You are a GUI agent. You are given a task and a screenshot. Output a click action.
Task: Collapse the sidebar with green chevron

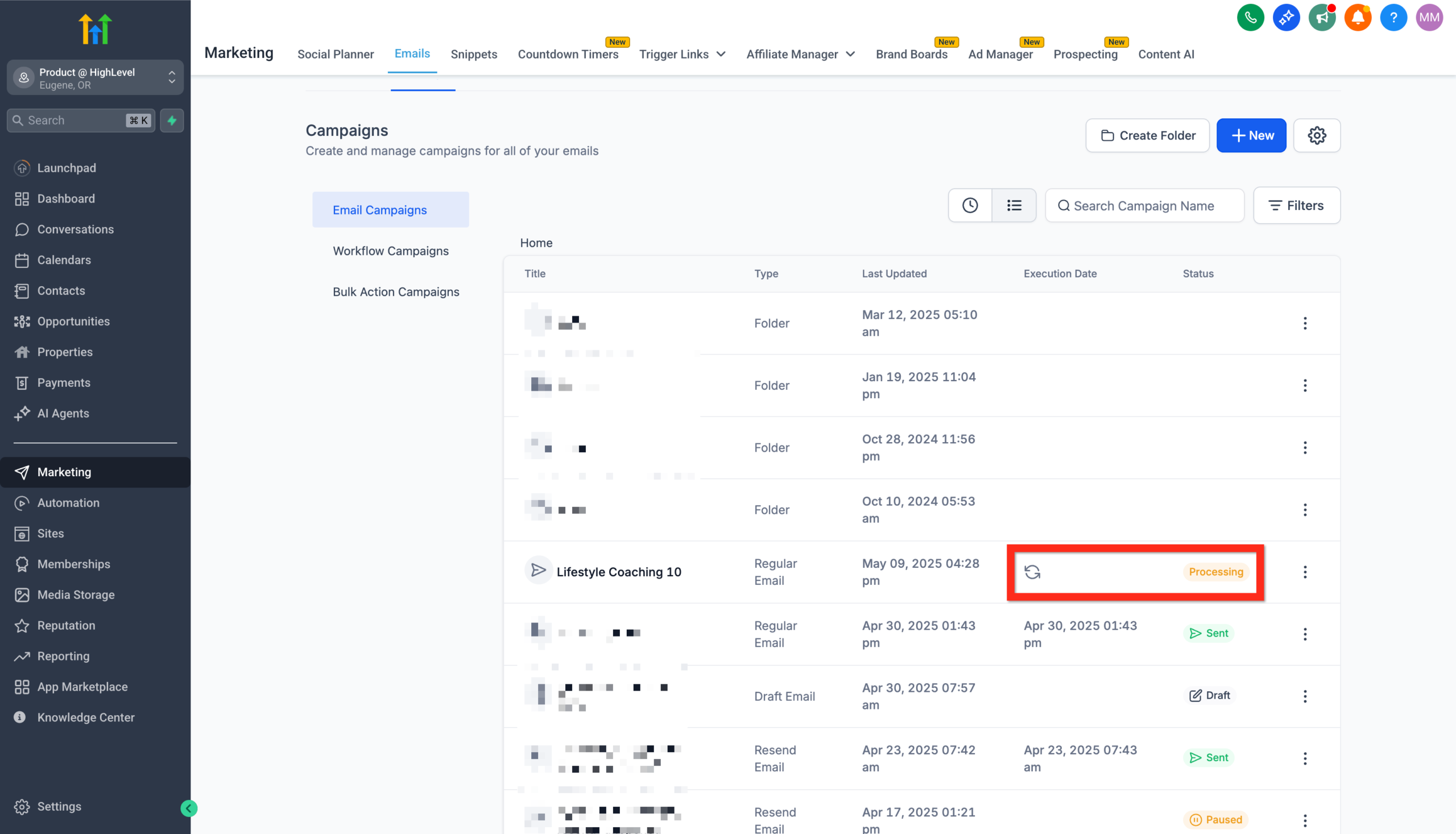pos(188,808)
